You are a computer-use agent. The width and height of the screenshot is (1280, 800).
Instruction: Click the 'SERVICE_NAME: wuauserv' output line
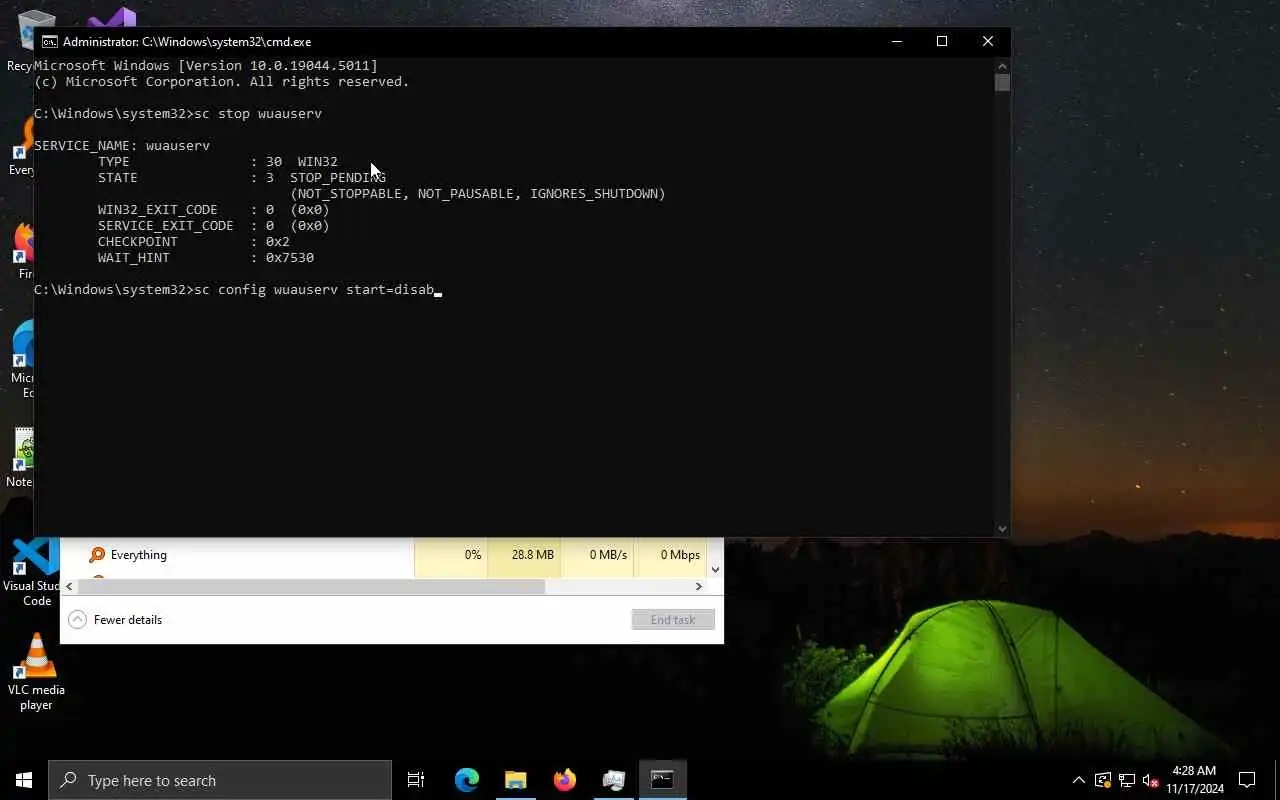pyautogui.click(x=122, y=146)
